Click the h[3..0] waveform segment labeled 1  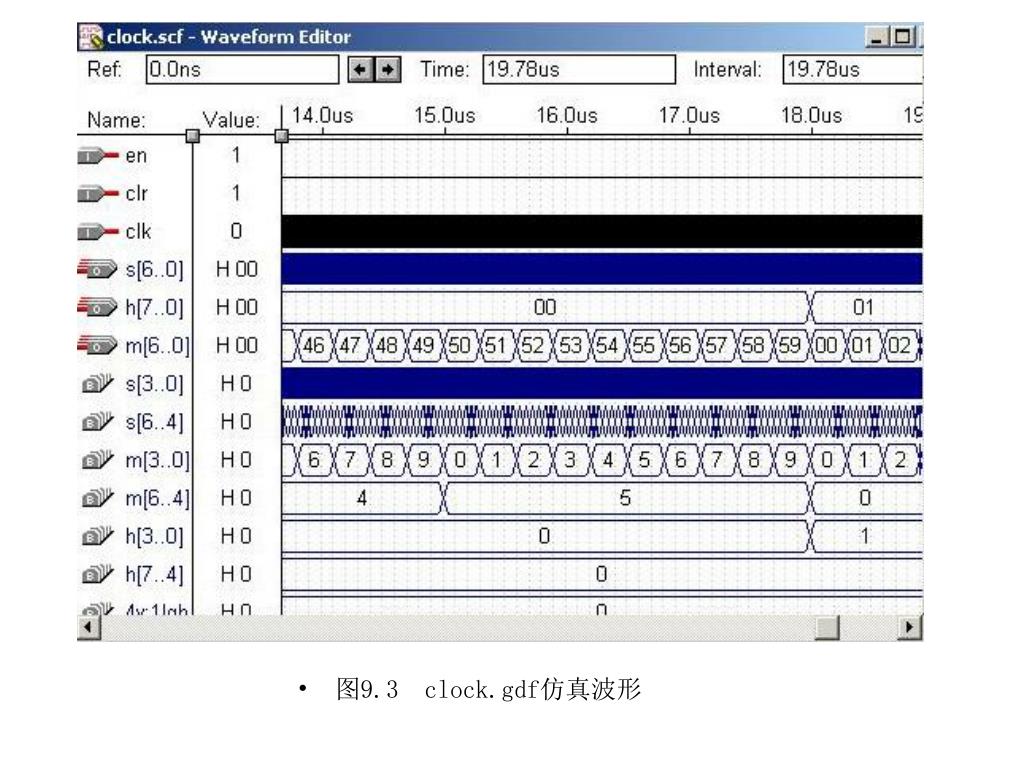[x=865, y=536]
